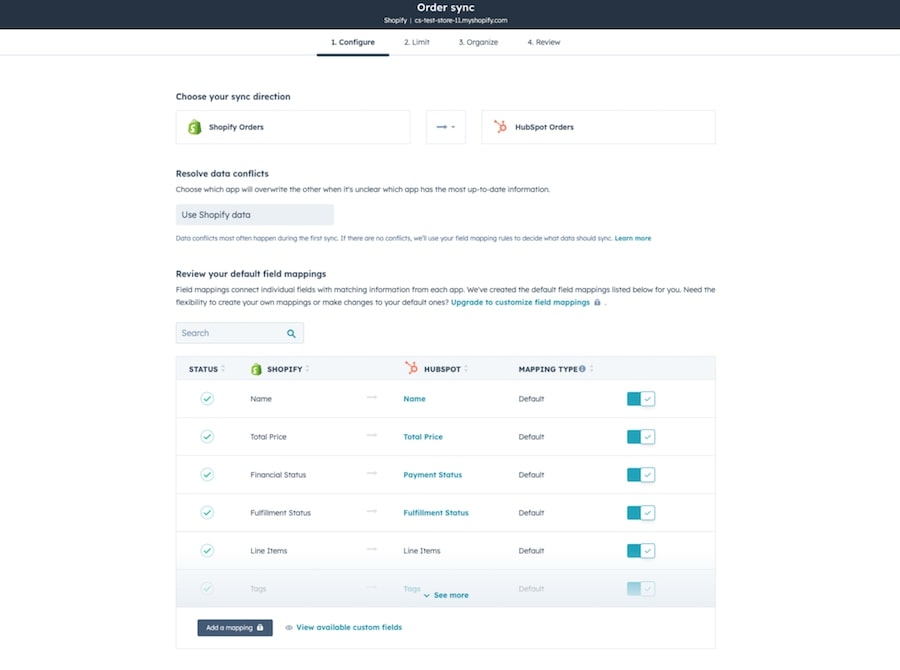Click the Add a mapping button
The width and height of the screenshot is (900, 670).
coord(235,628)
